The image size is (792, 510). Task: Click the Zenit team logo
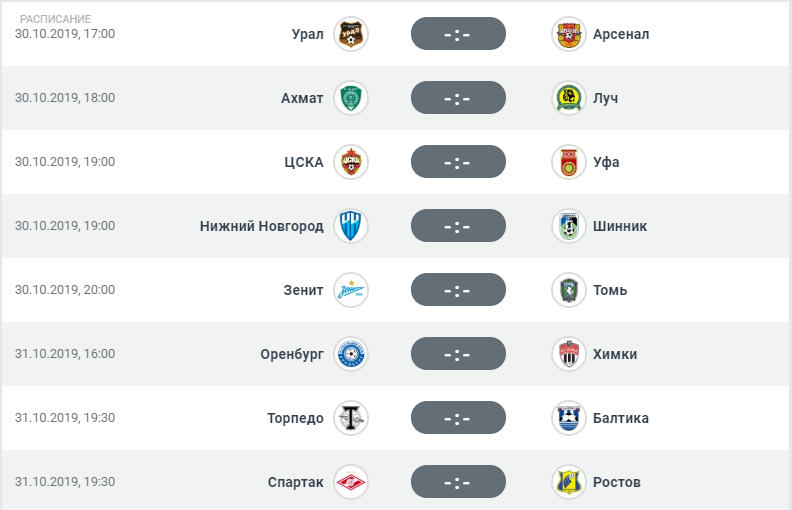click(351, 290)
